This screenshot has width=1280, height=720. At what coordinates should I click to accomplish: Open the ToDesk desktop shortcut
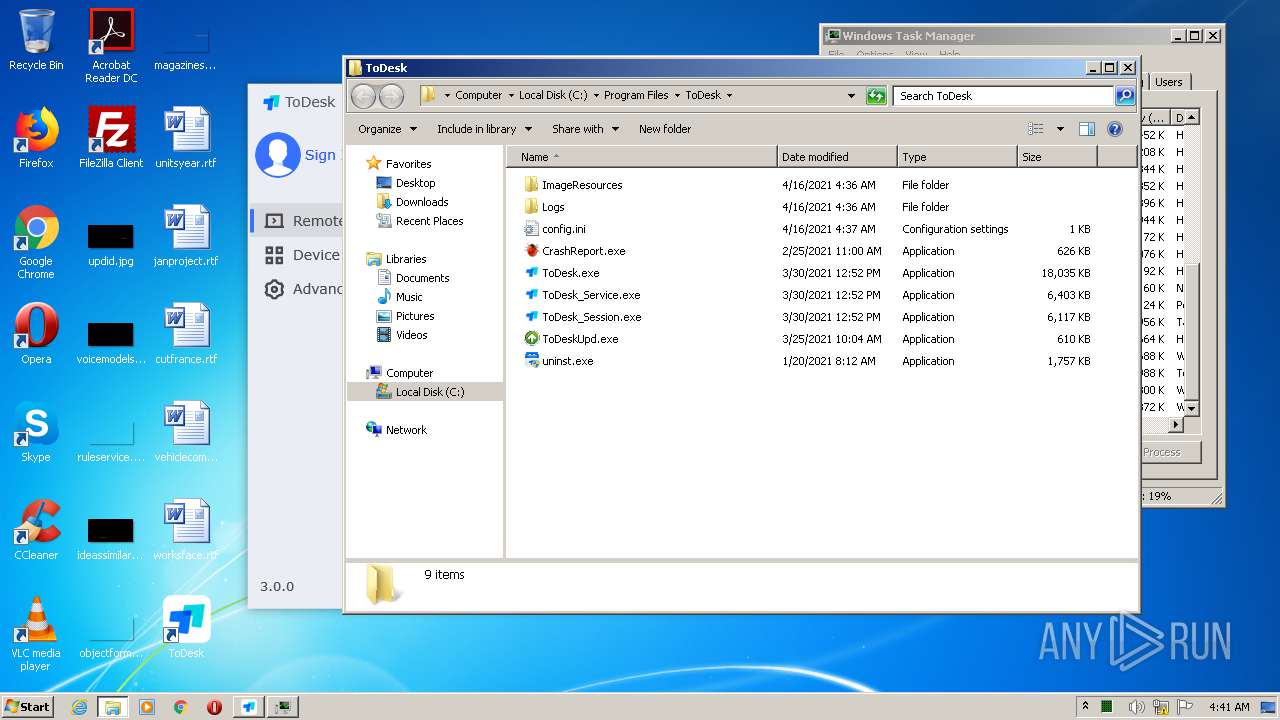[x=186, y=628]
